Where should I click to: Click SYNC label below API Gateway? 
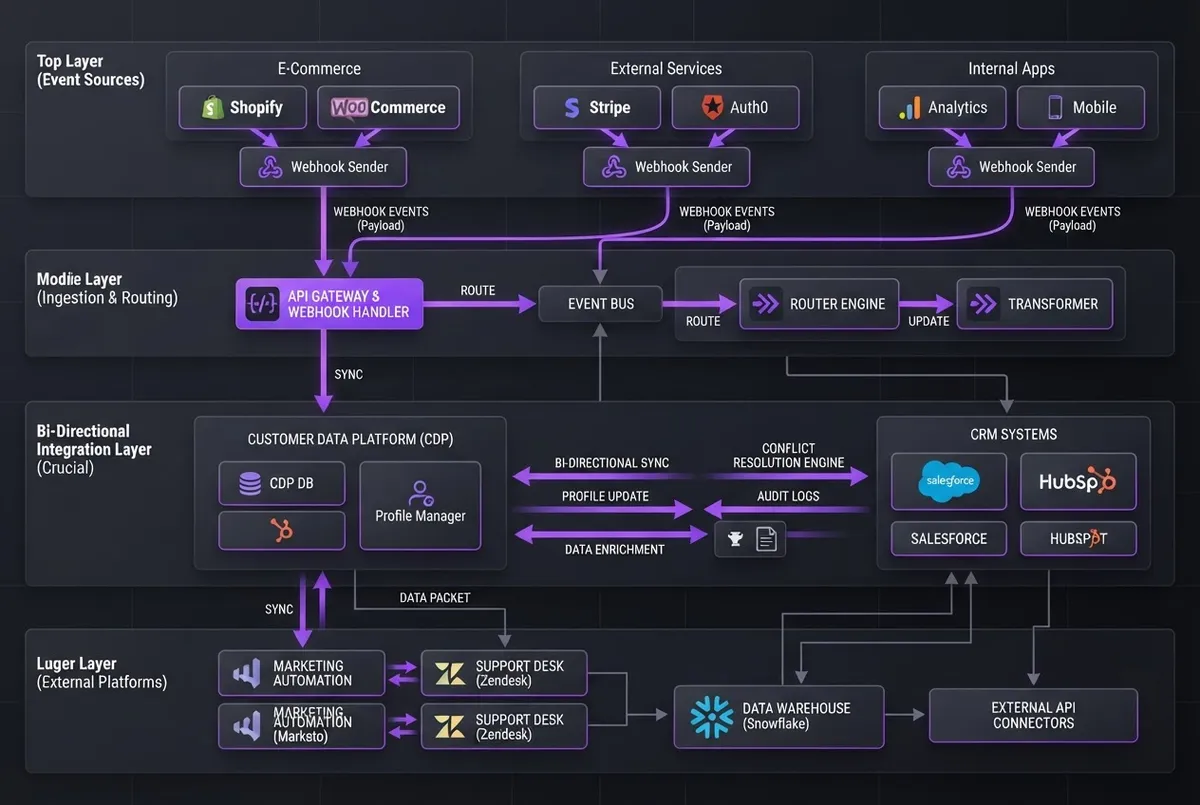point(349,374)
